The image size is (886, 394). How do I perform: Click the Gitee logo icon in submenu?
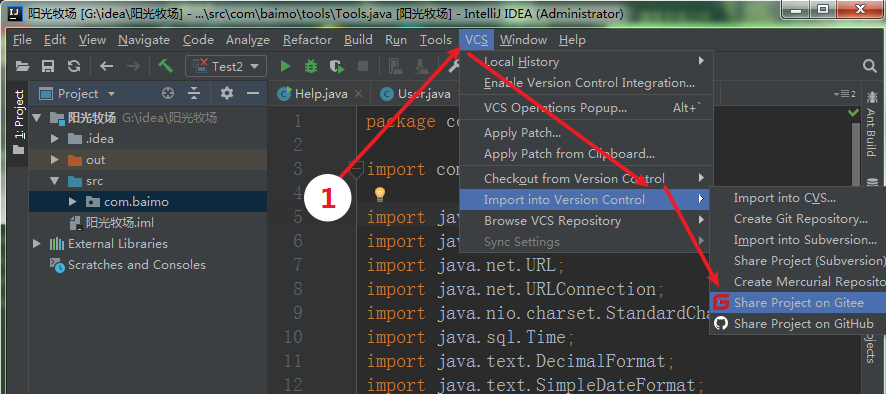pos(721,302)
